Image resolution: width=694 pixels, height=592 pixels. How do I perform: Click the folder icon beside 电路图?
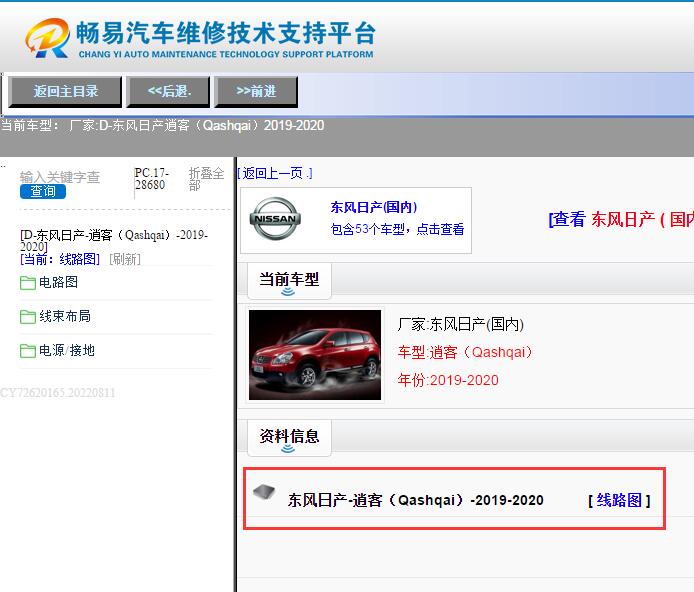28,283
